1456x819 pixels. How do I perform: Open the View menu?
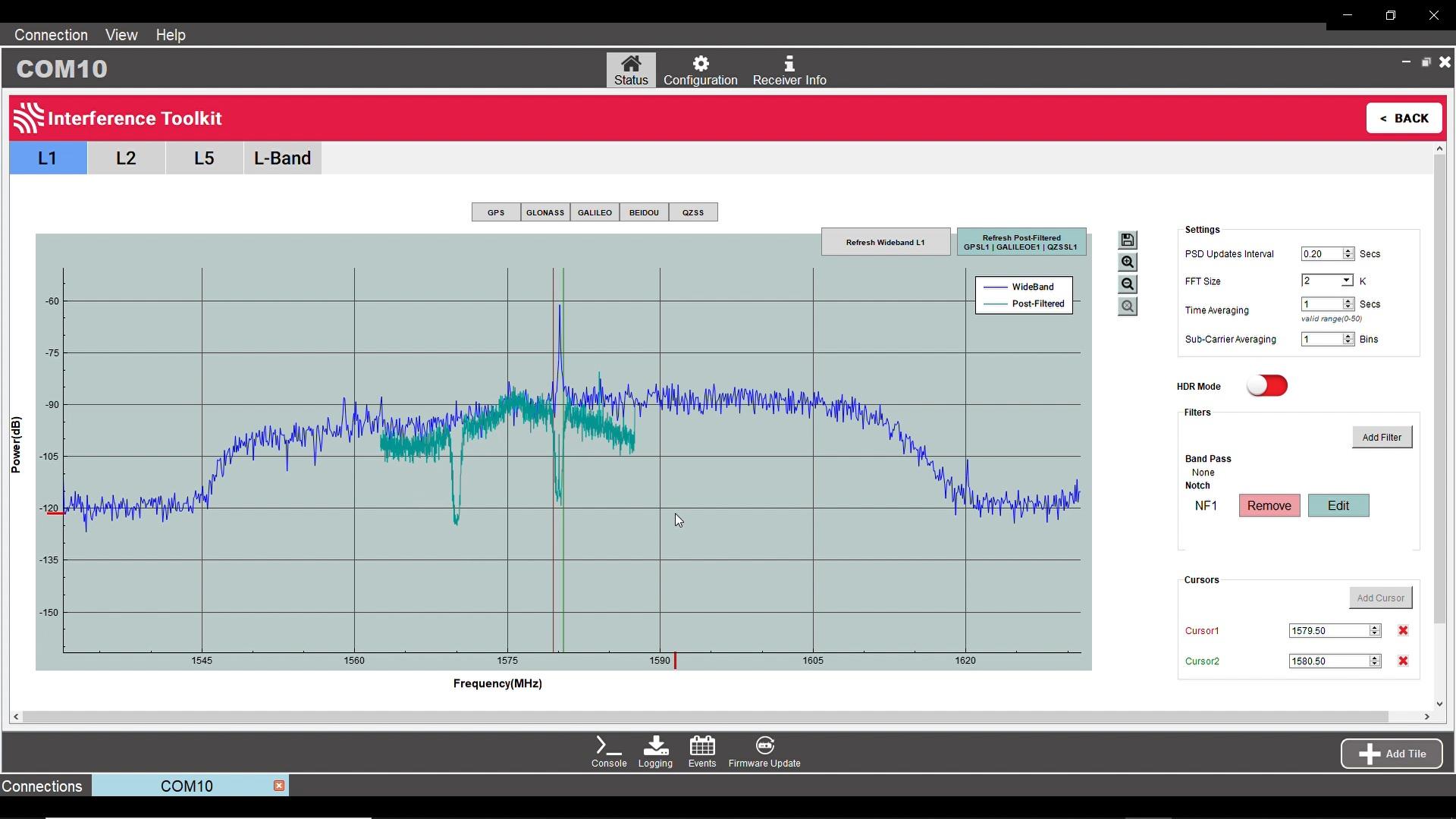121,35
